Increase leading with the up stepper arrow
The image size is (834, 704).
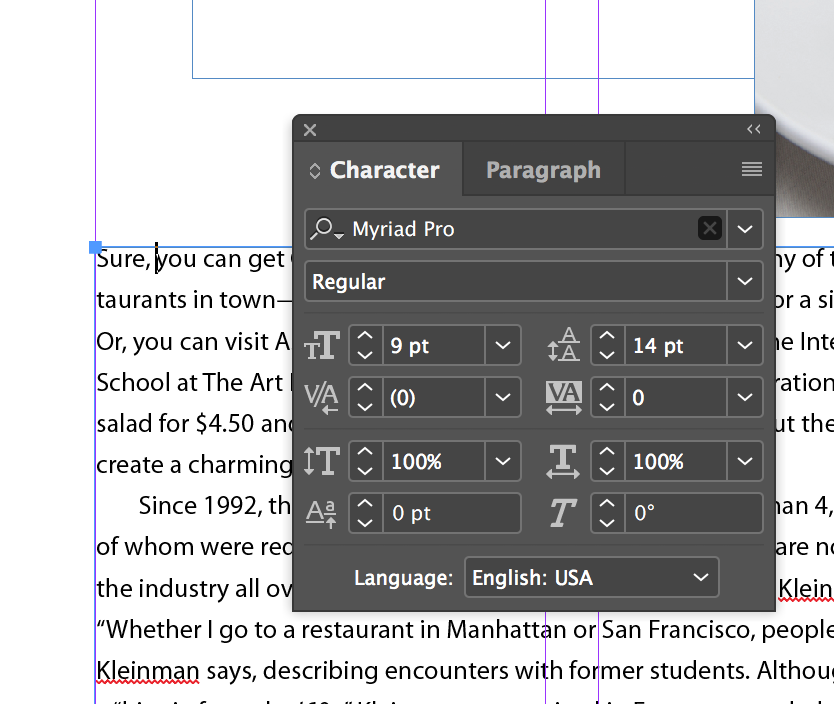pos(607,336)
